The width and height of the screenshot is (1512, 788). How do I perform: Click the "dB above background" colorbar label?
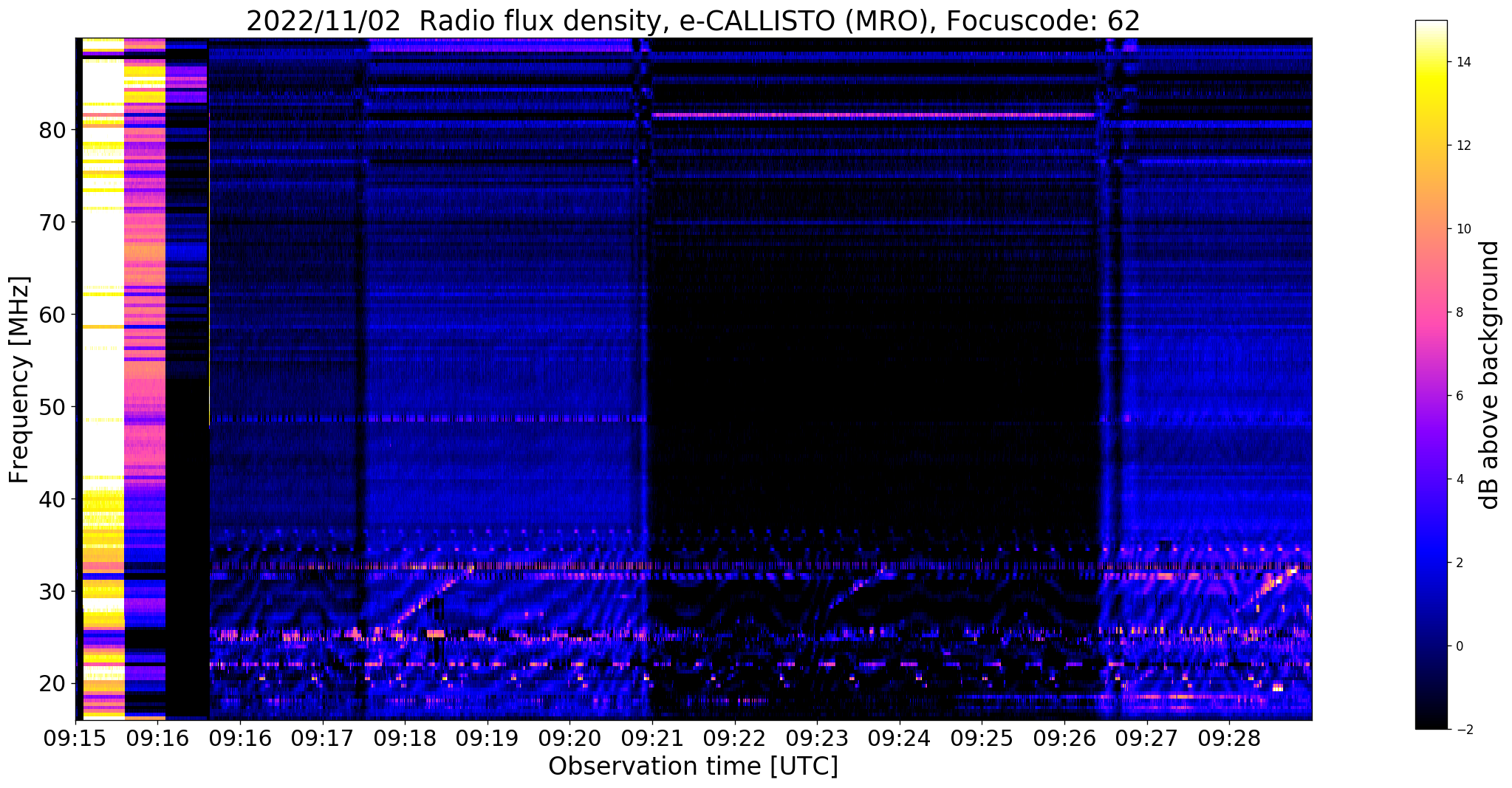point(1490,375)
